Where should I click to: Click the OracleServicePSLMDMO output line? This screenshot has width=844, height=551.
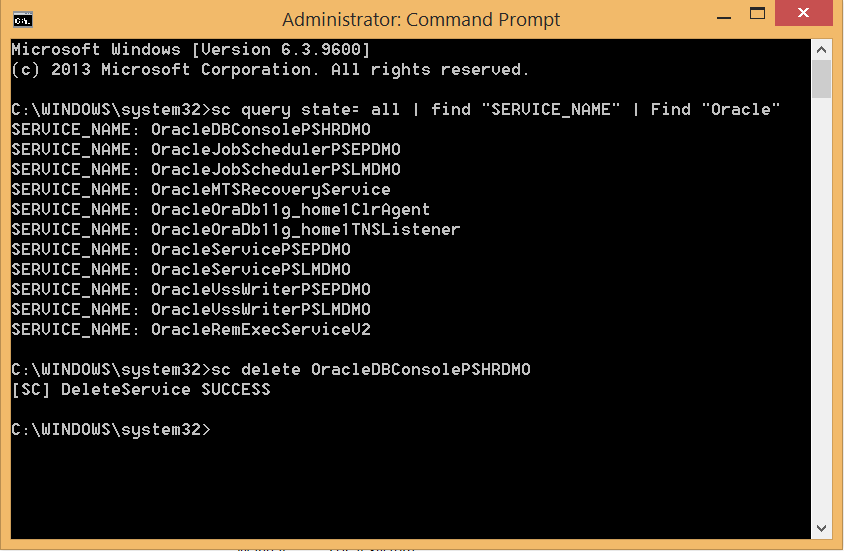[x=181, y=270]
